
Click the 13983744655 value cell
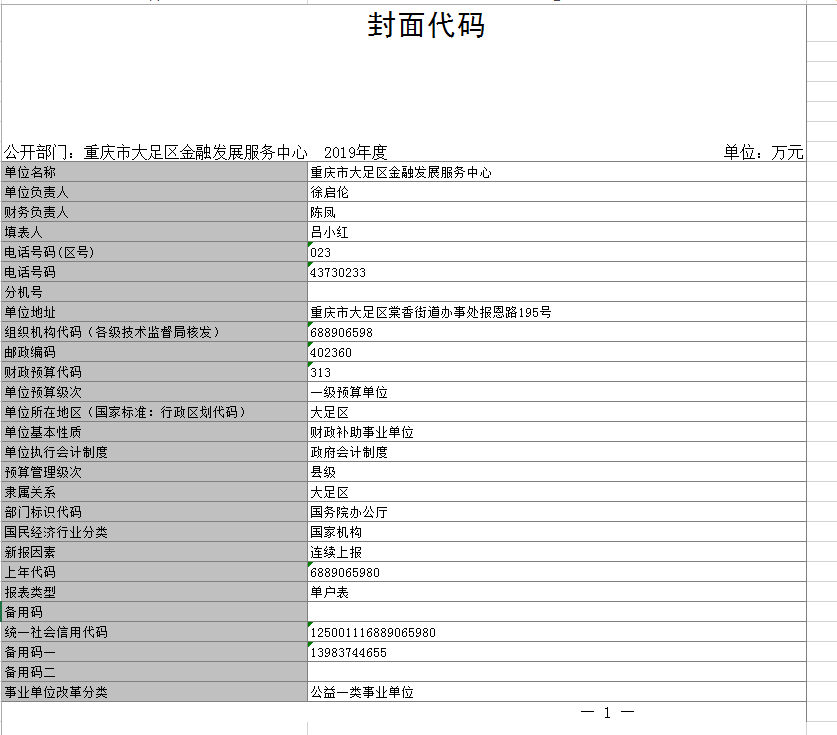[x=557, y=652]
